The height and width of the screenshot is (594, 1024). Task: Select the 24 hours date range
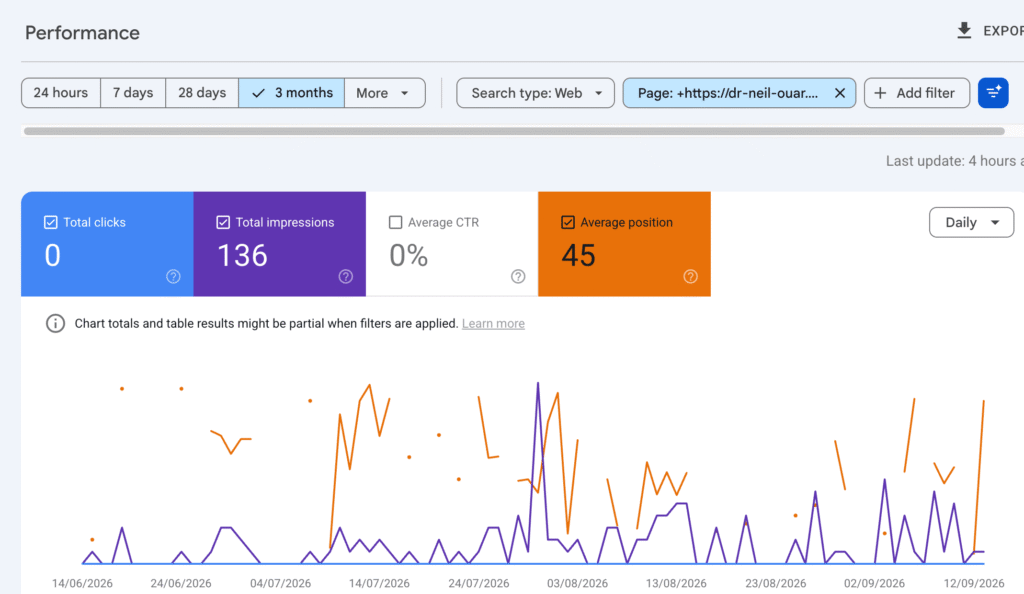tap(61, 93)
